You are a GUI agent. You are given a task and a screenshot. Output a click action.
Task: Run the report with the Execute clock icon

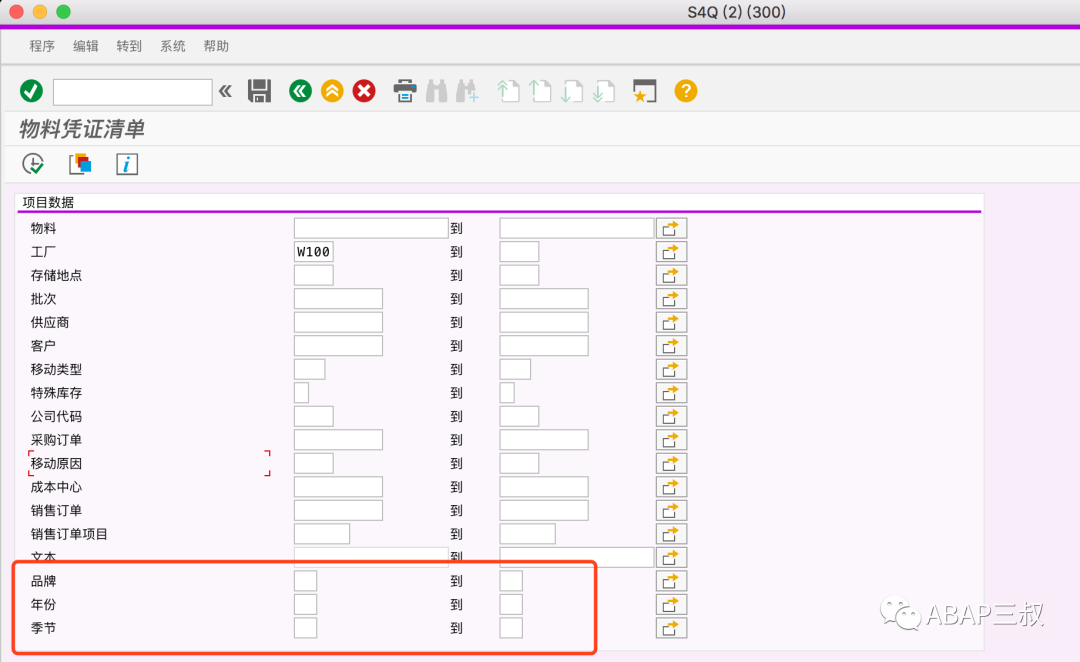click(33, 164)
